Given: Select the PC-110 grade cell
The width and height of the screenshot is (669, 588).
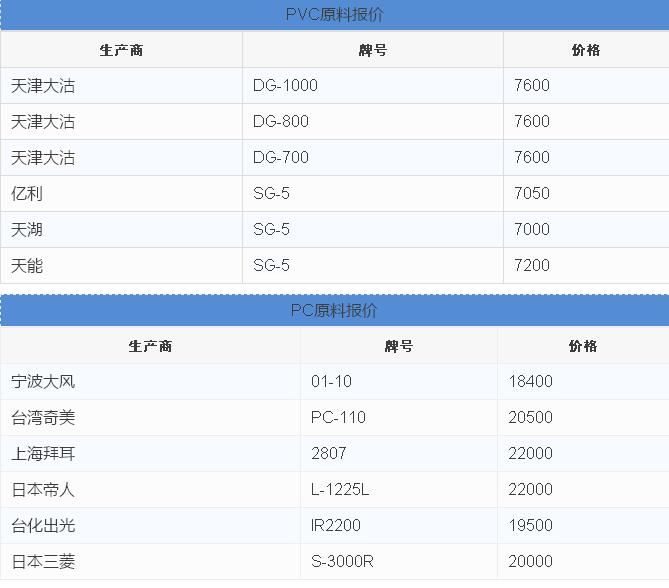Looking at the screenshot, I should pyautogui.click(x=399, y=417).
